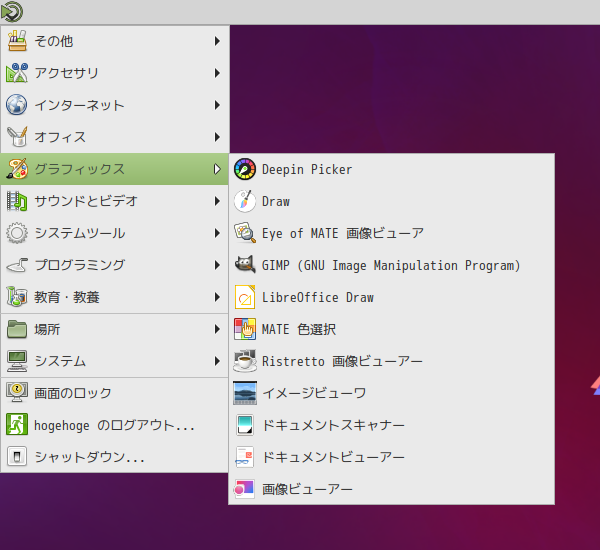Click the シャットダウン power icon
Viewport: 600px width, 550px height.
click(x=17, y=457)
